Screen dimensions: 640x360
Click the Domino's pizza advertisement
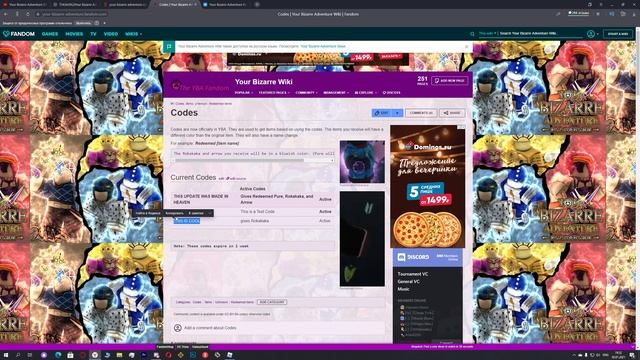click(x=427, y=186)
